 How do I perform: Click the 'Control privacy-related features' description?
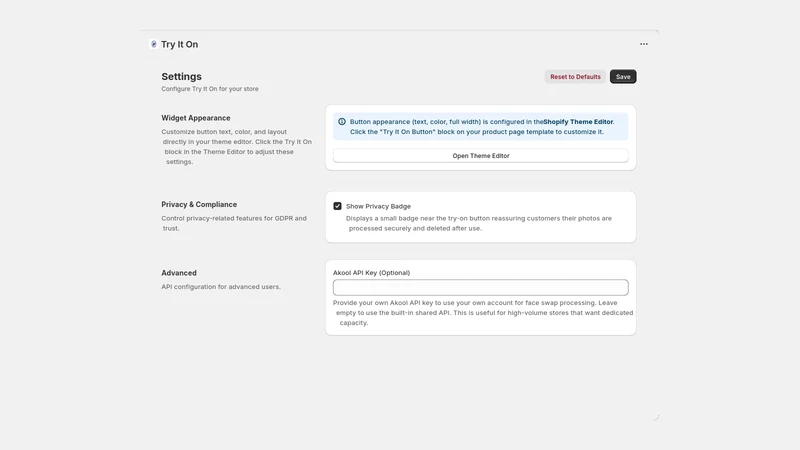(x=234, y=223)
